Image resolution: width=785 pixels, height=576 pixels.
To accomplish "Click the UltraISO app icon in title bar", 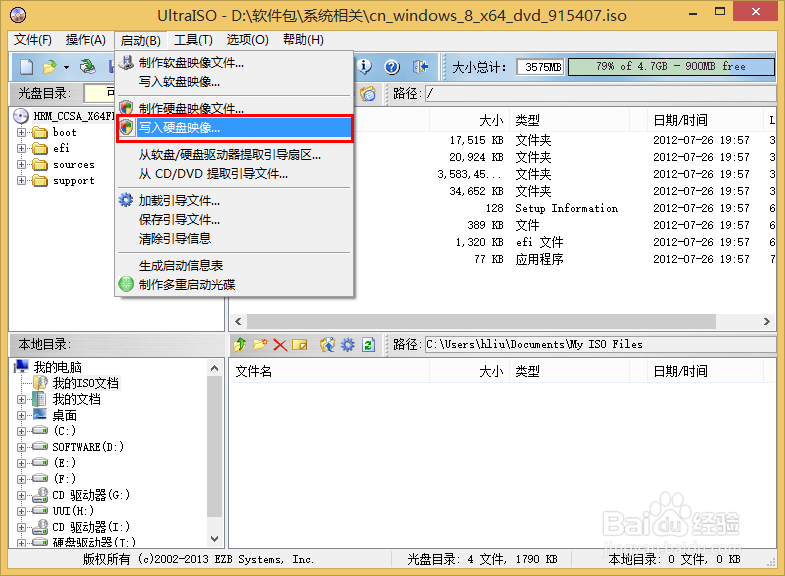I will (18, 15).
